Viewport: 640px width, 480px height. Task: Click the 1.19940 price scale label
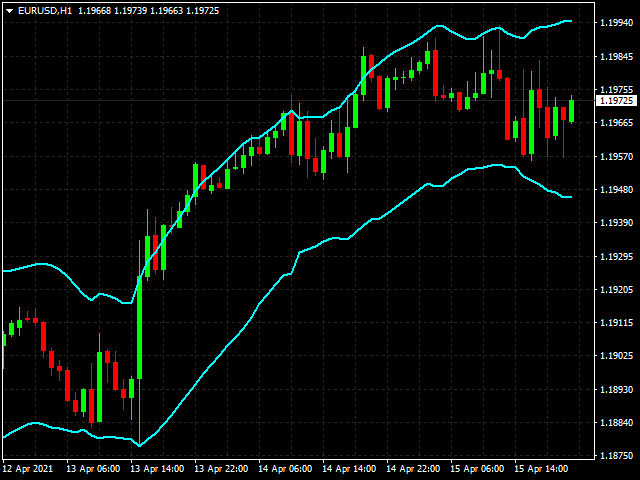click(x=616, y=23)
